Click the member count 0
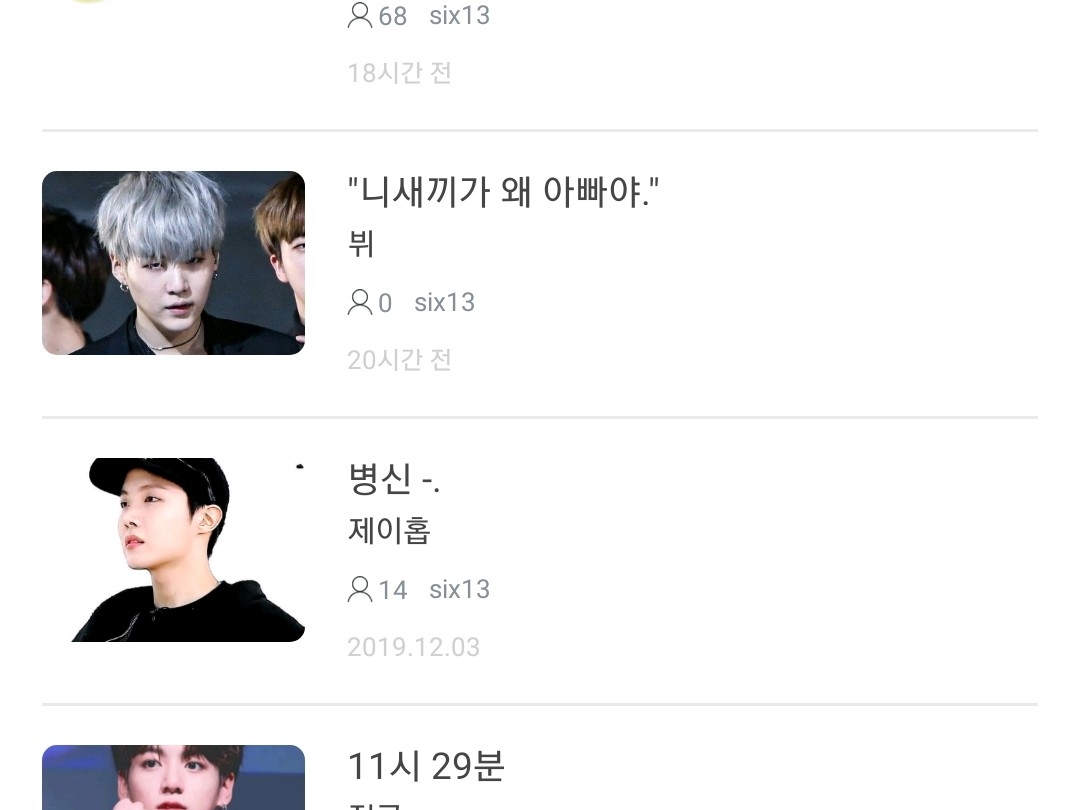Screen dimensions: 1080x810 [385, 303]
